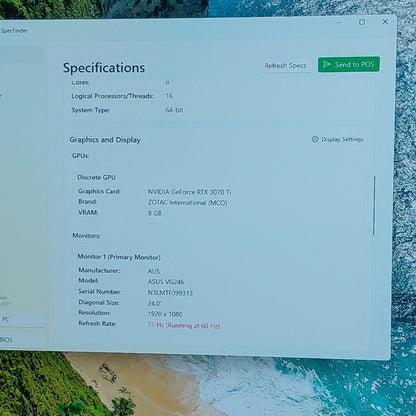
Task: Click the ASUS VG246 model value
Action: (x=166, y=282)
